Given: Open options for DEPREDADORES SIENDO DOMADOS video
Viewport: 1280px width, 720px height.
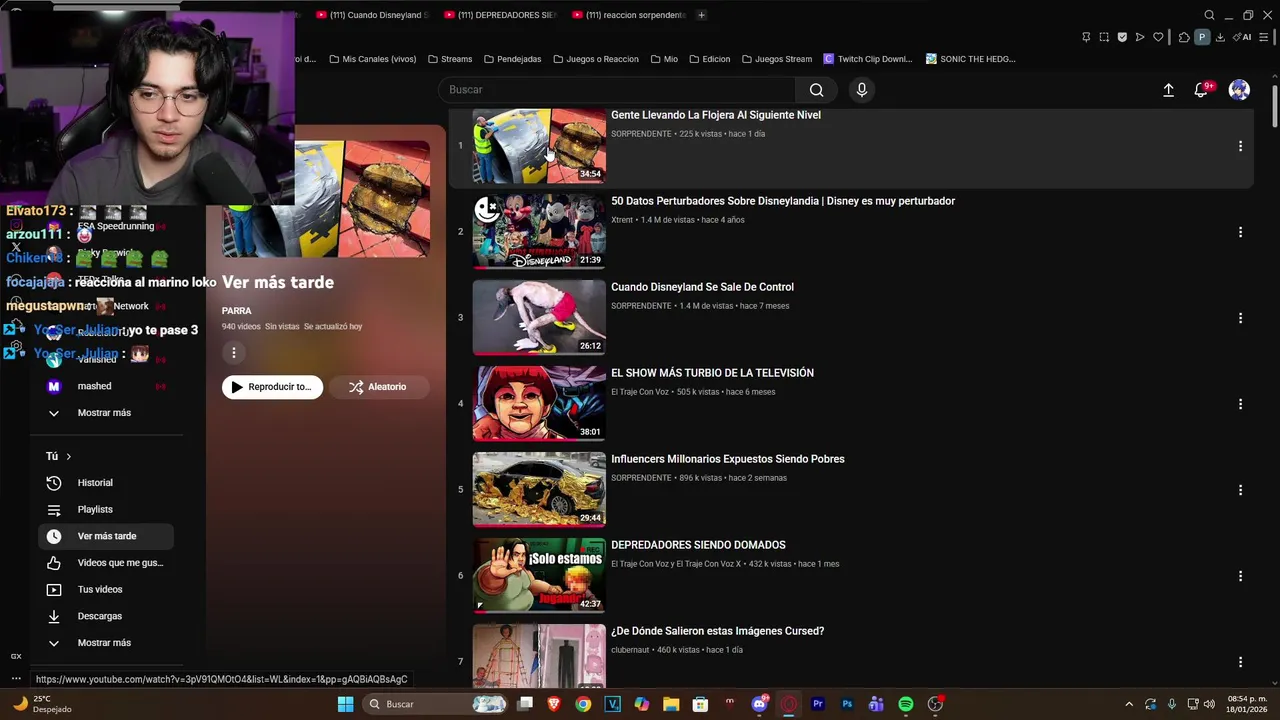Looking at the screenshot, I should coord(1240,576).
